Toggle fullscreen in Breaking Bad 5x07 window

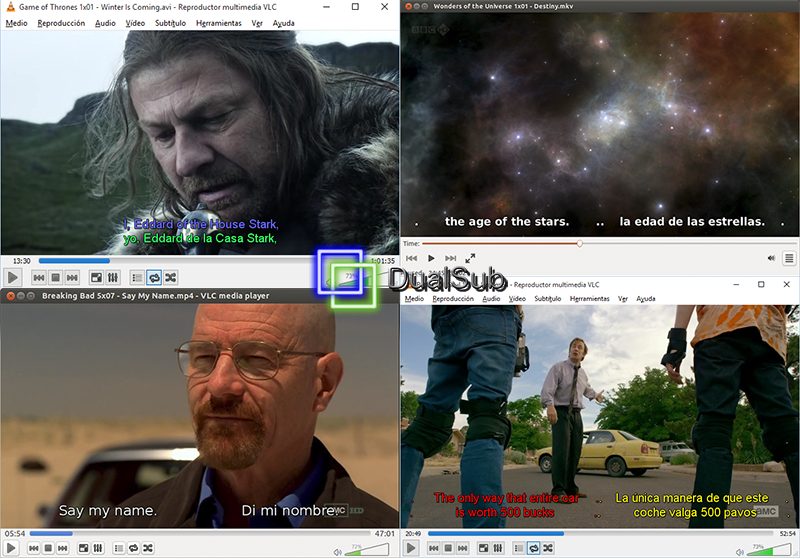click(83, 548)
